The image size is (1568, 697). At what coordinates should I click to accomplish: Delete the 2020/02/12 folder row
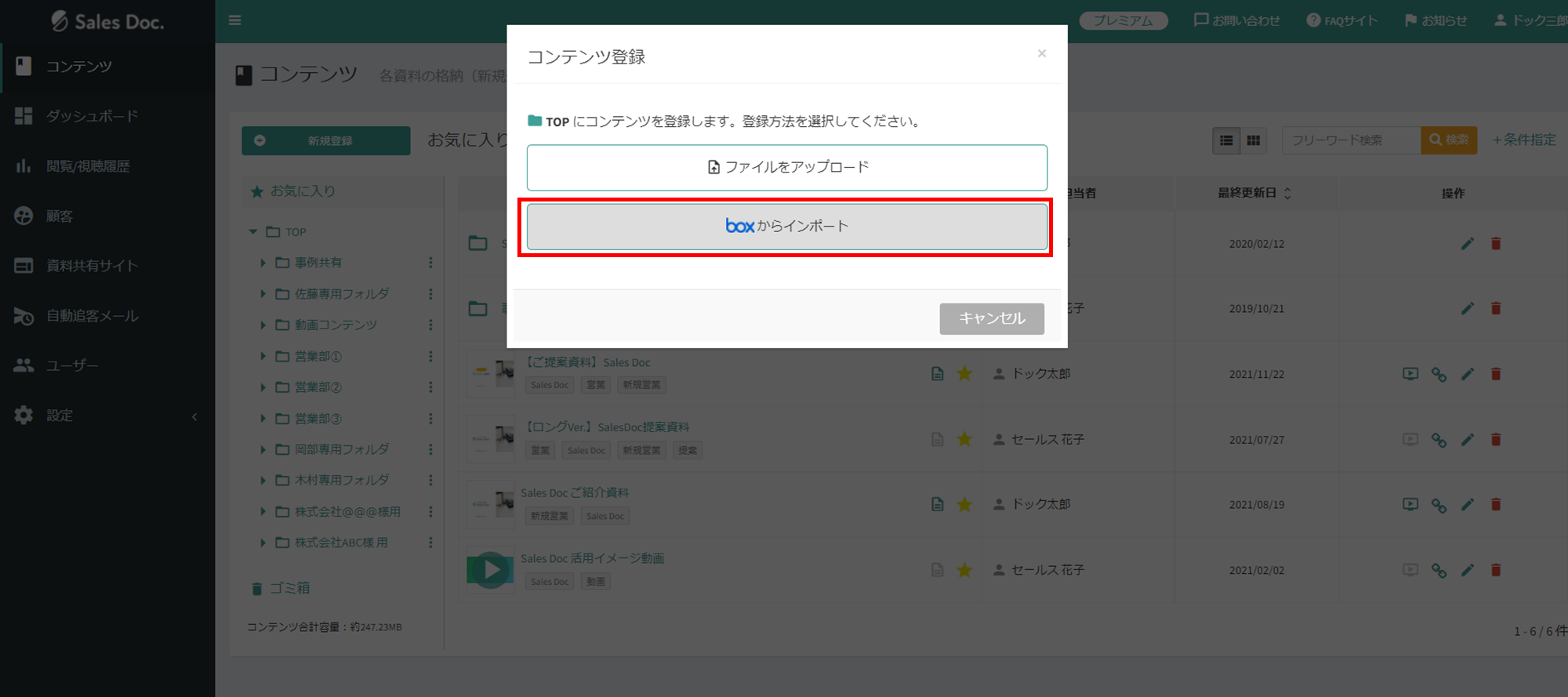click(x=1495, y=244)
